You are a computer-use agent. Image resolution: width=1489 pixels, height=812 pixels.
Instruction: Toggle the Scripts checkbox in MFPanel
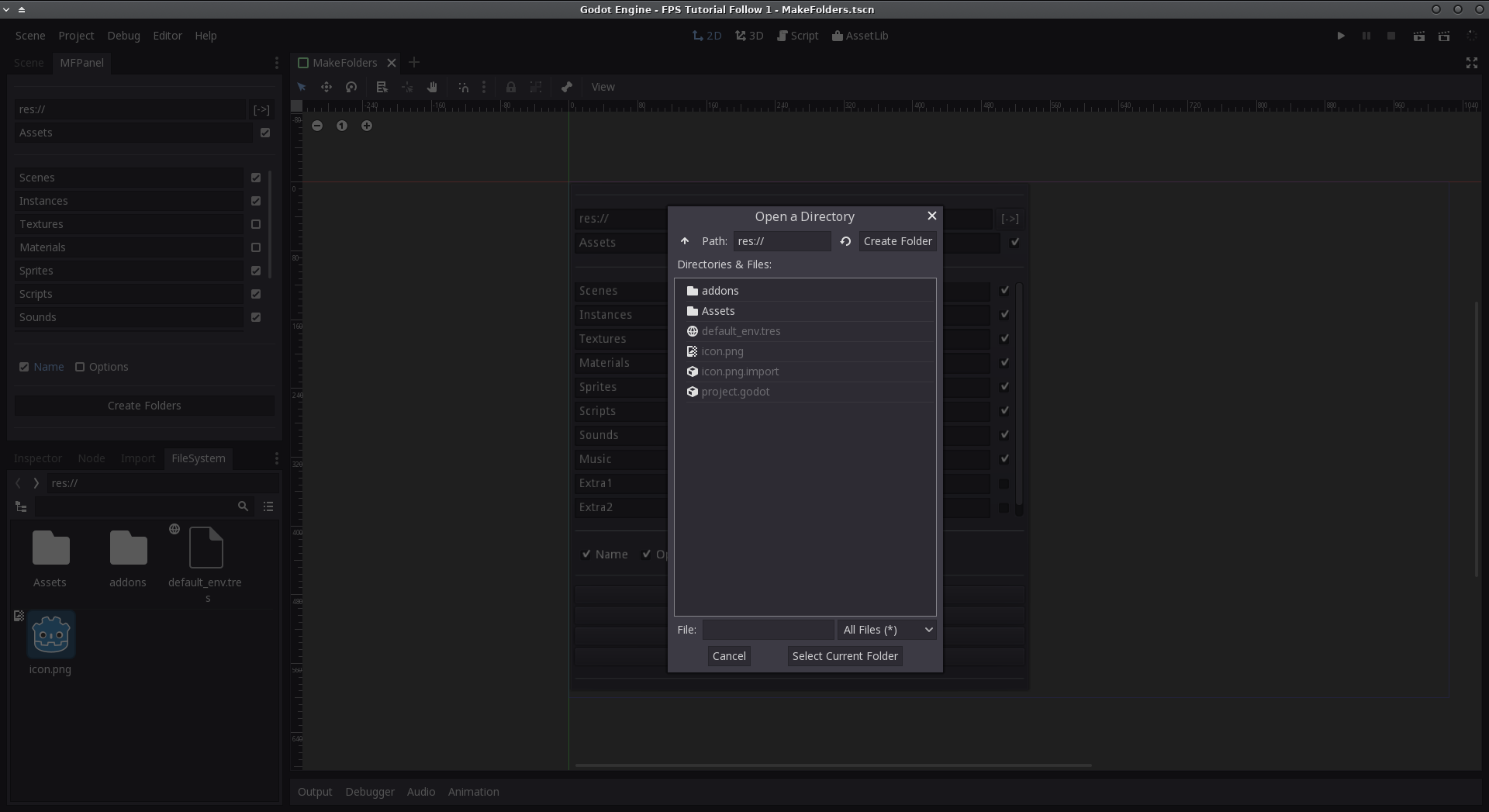256,294
